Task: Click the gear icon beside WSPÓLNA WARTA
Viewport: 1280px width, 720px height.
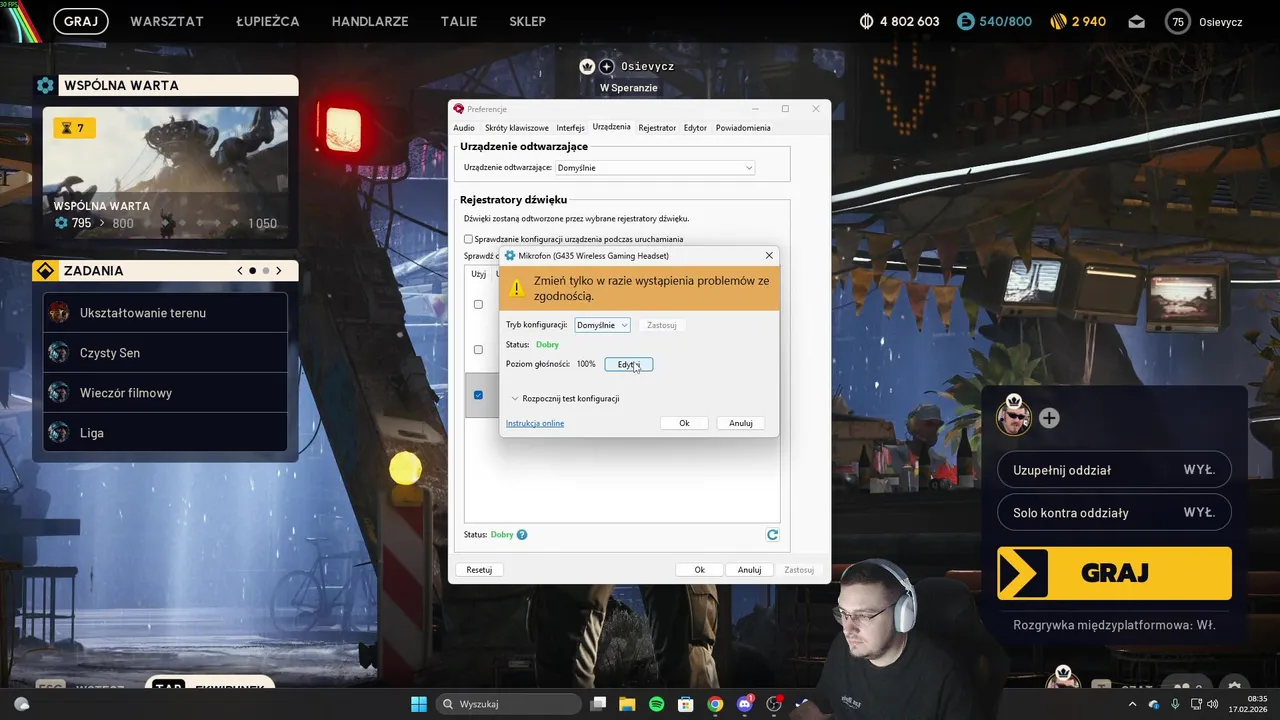Action: click(45, 86)
